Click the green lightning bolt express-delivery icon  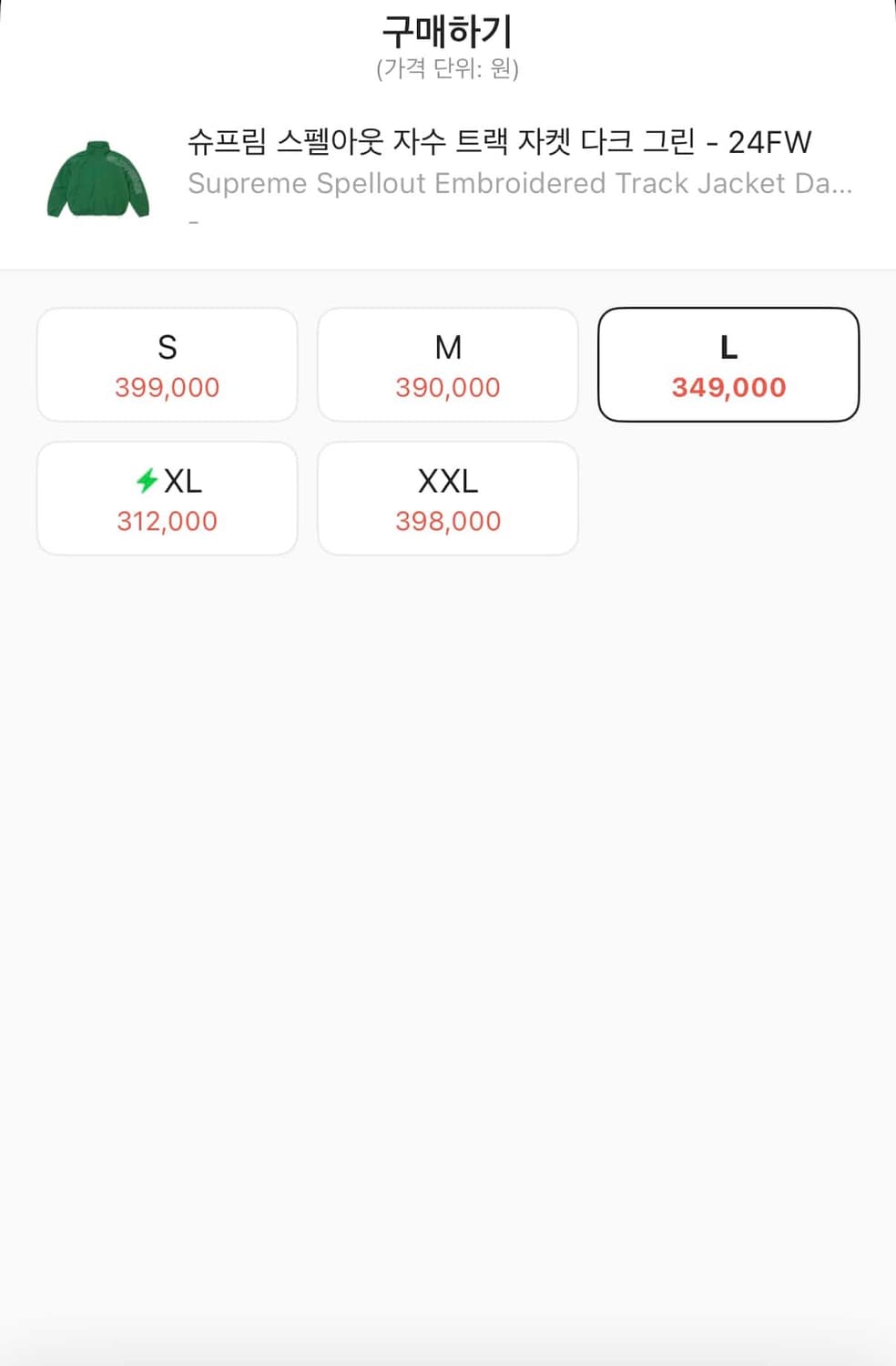(147, 480)
